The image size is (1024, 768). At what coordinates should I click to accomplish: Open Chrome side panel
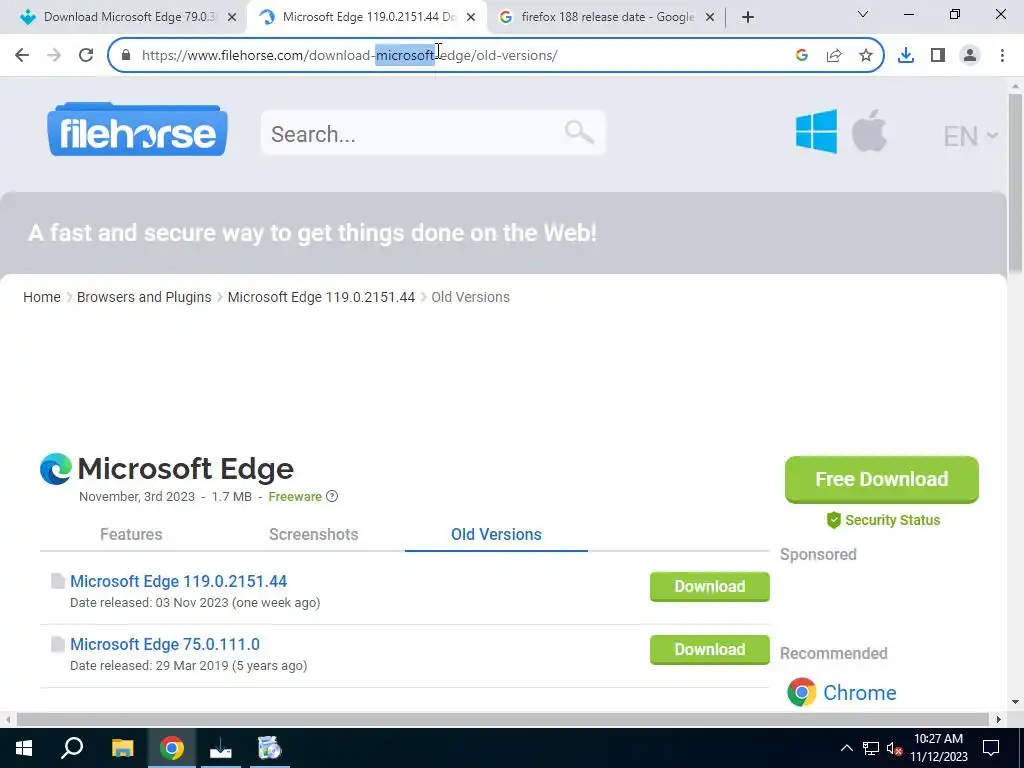click(x=938, y=56)
